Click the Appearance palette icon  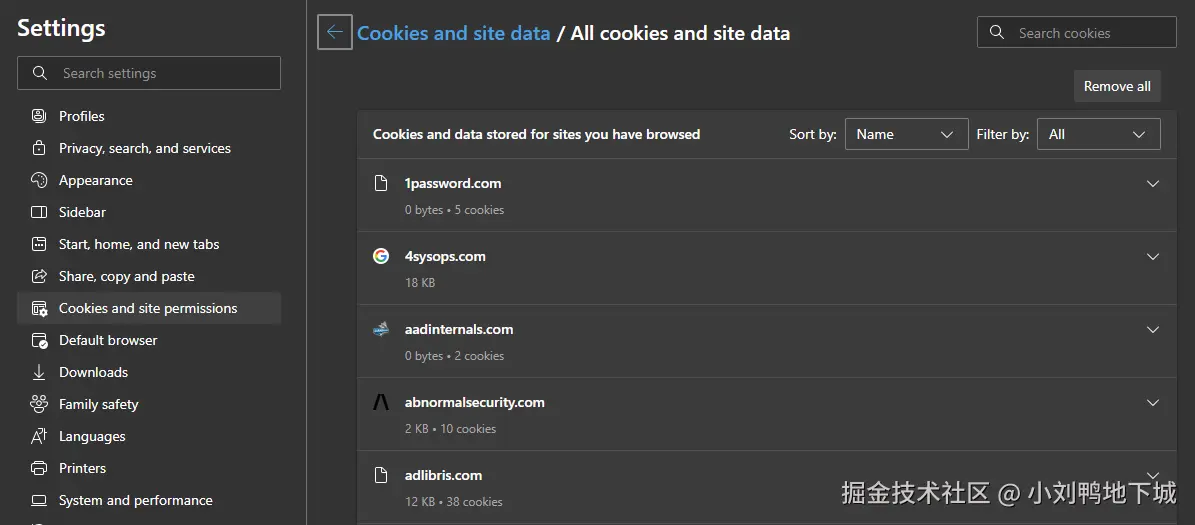pos(39,180)
